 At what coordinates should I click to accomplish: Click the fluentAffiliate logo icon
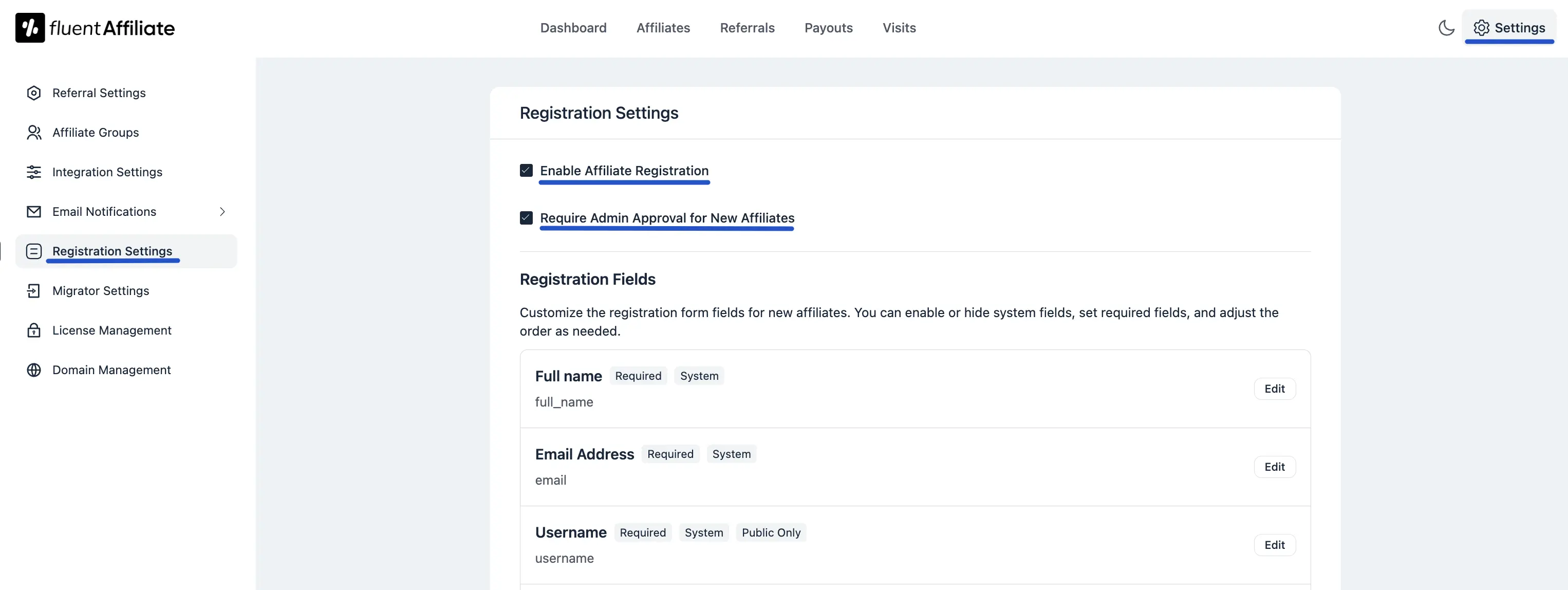[30, 27]
